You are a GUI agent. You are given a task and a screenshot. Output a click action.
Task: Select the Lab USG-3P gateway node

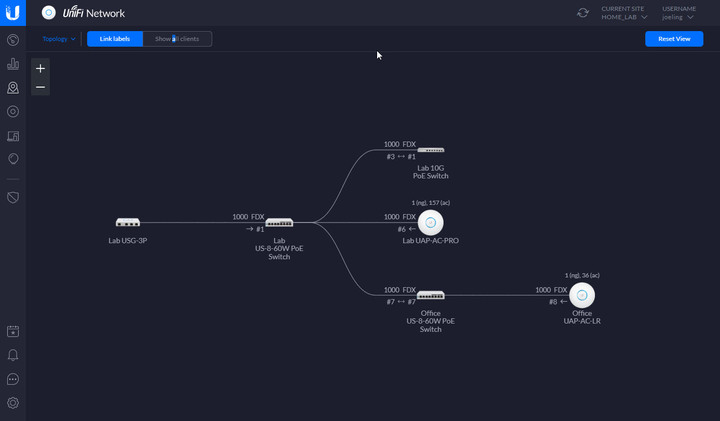(128, 223)
